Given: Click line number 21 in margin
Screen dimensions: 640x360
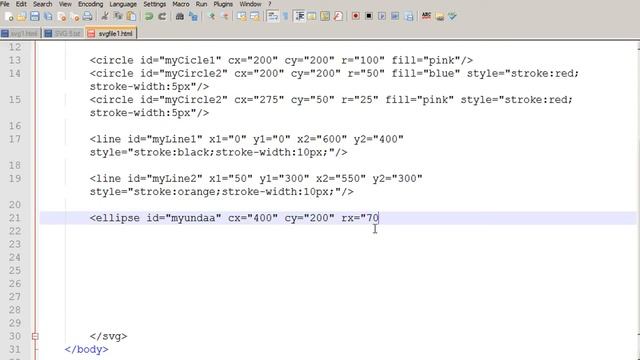Looking at the screenshot, I should [x=15, y=218].
